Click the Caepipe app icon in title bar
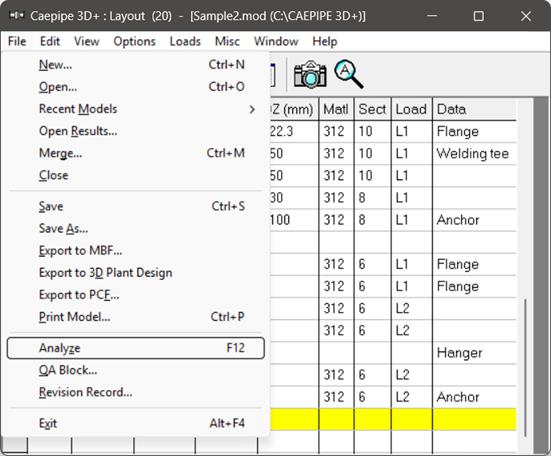Screen dimensions: 551x456 click(x=17, y=16)
